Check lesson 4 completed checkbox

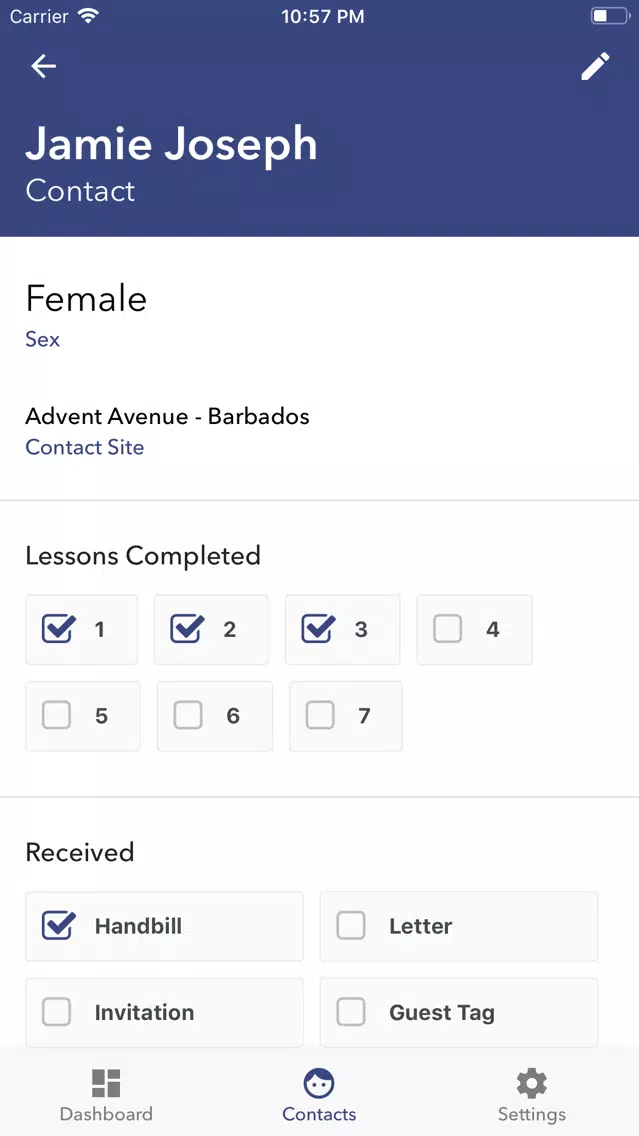coord(448,629)
